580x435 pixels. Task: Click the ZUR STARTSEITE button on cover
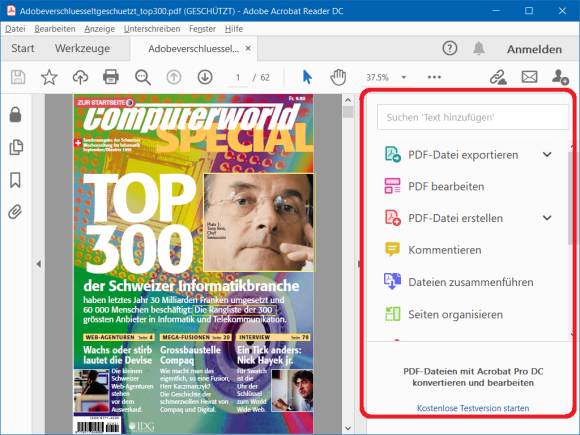click(x=105, y=102)
